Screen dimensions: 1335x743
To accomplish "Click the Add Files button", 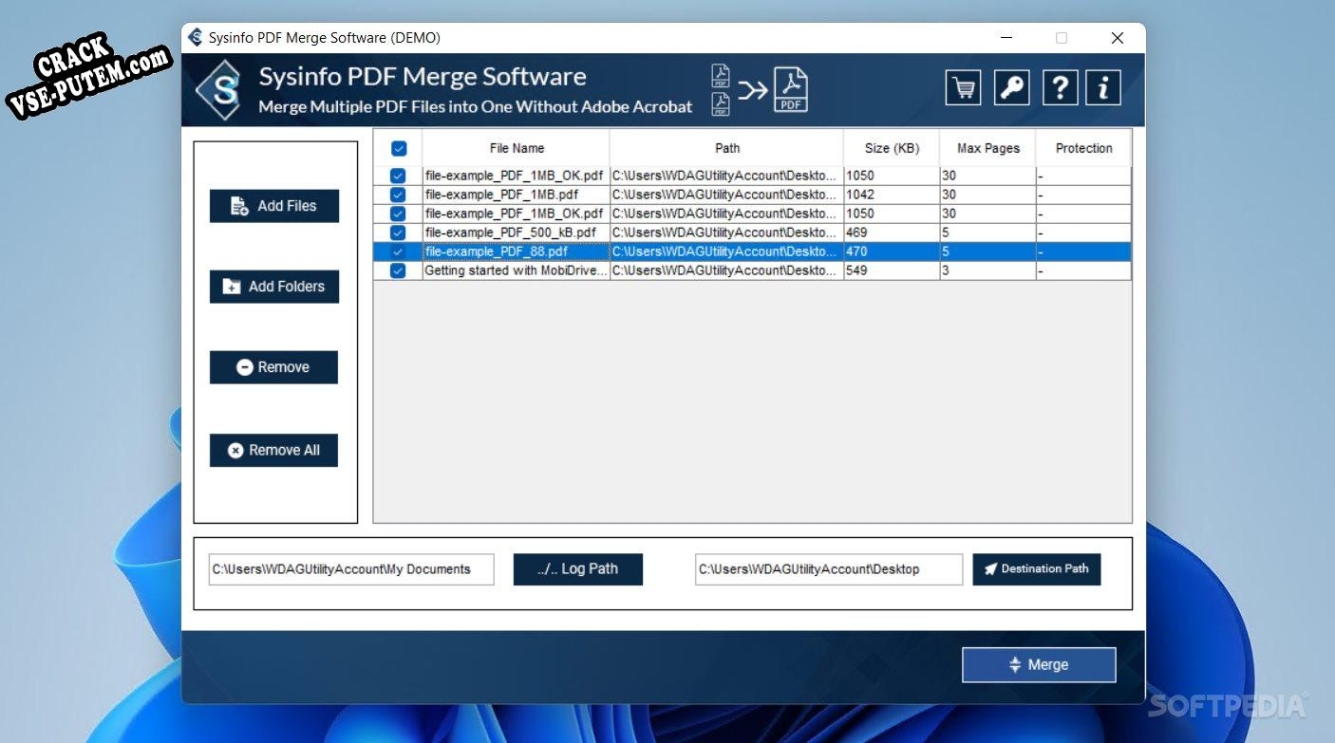I will pos(274,206).
